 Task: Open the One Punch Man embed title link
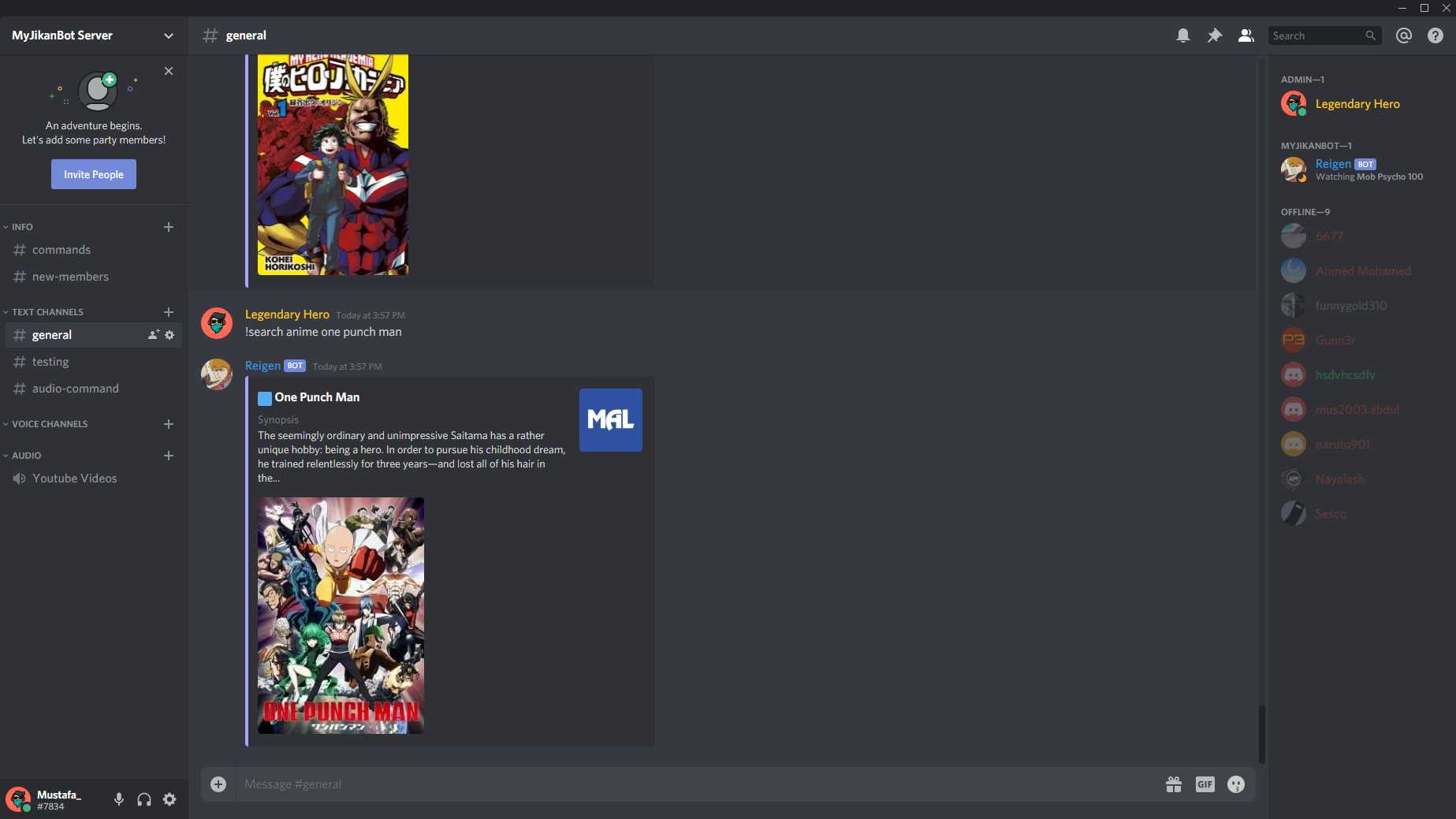click(x=317, y=397)
